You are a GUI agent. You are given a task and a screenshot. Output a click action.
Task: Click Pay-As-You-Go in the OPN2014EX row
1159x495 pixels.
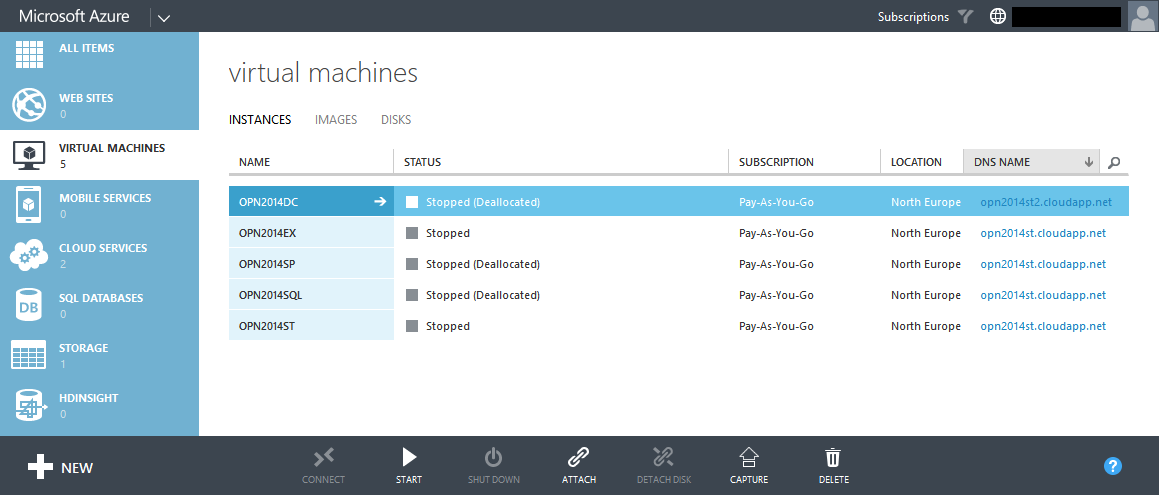tap(776, 233)
